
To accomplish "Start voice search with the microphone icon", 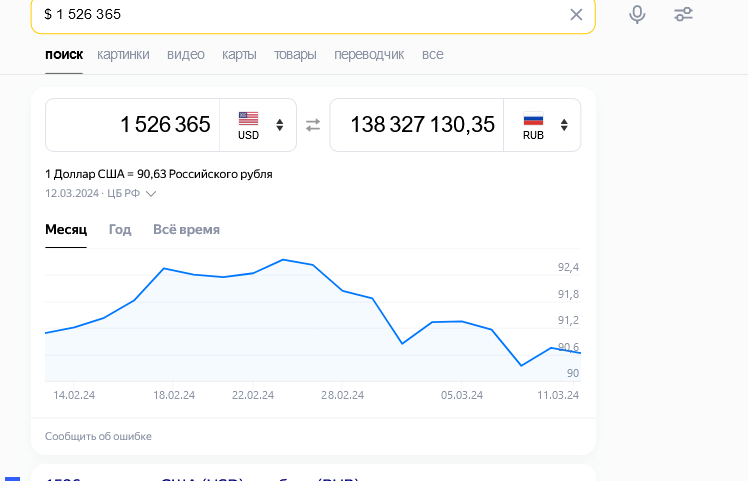I will 637,14.
